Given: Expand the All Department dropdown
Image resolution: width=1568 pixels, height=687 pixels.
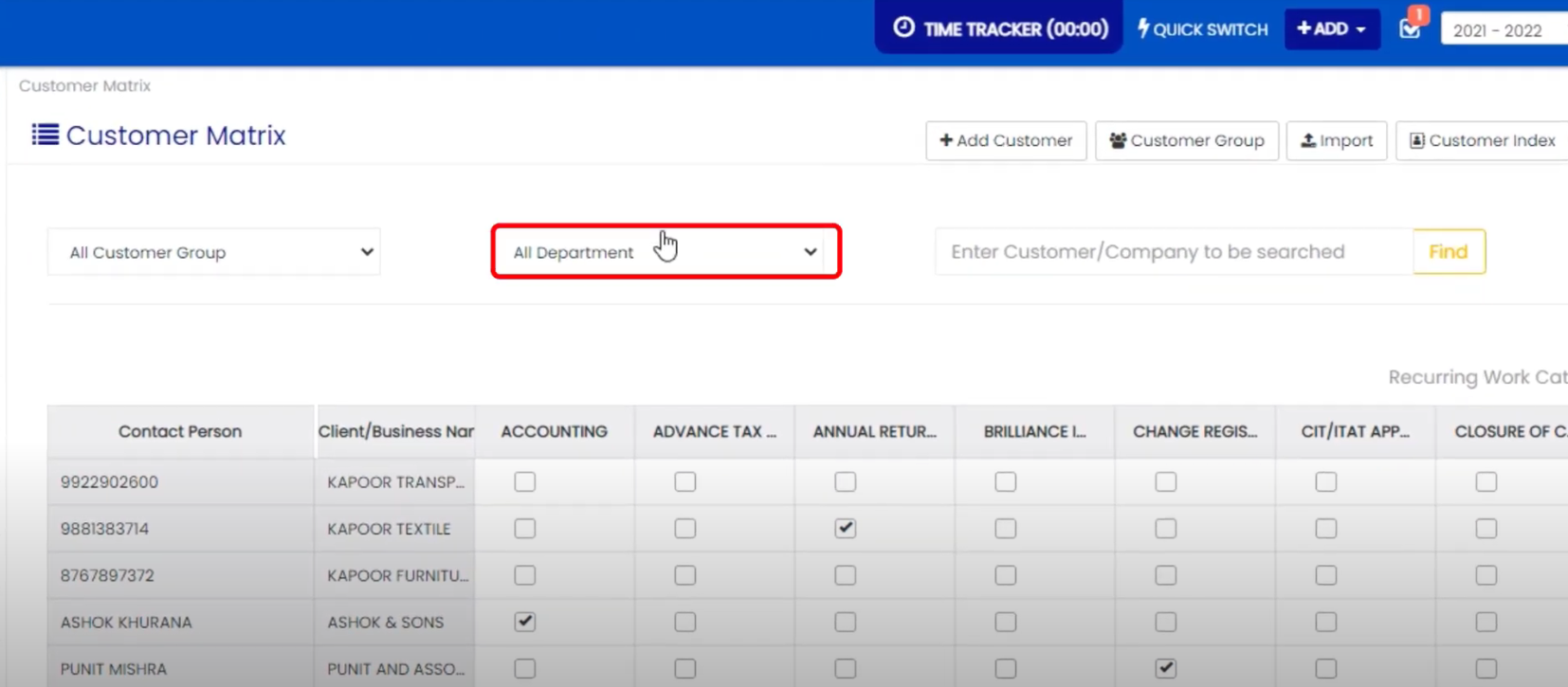Looking at the screenshot, I should [665, 252].
